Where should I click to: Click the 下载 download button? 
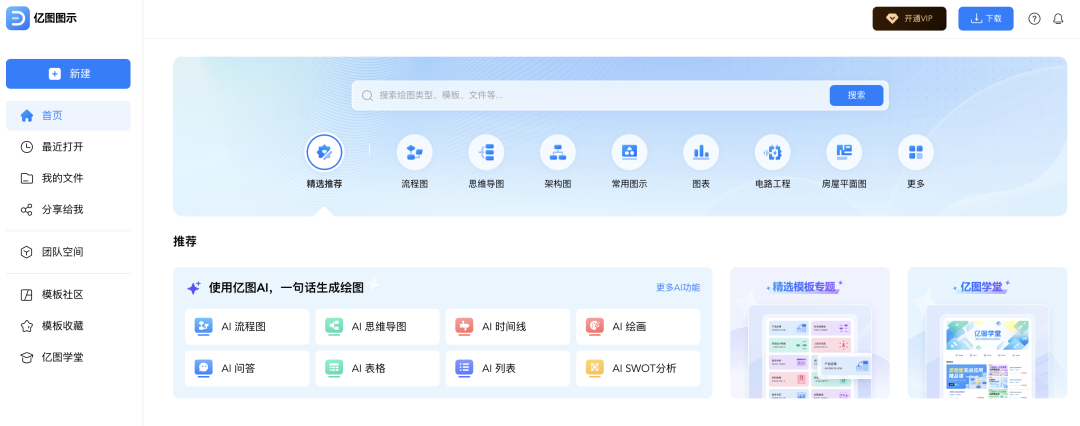pos(986,19)
